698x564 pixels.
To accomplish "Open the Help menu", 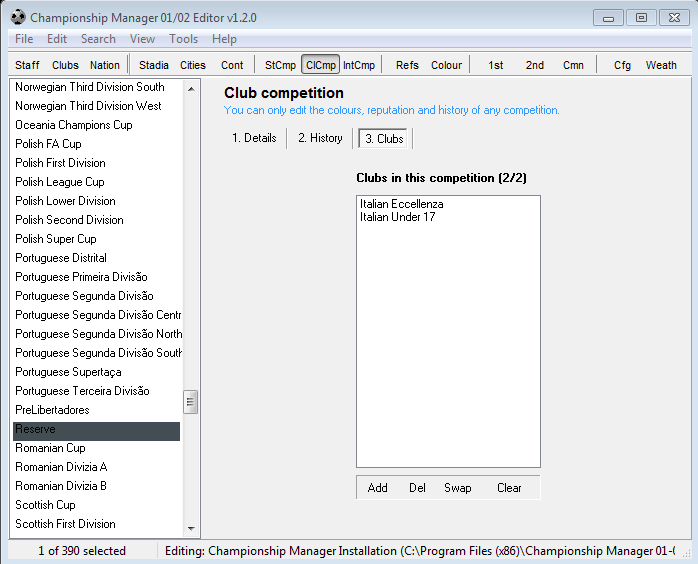I will click(224, 39).
